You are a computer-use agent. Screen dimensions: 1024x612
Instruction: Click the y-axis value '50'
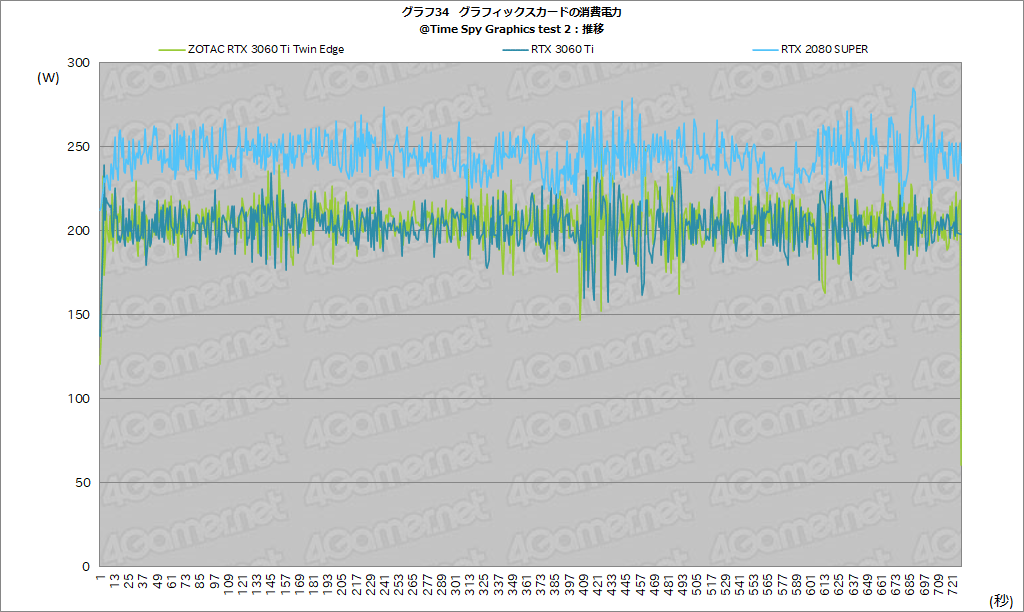pyautogui.click(x=82, y=483)
